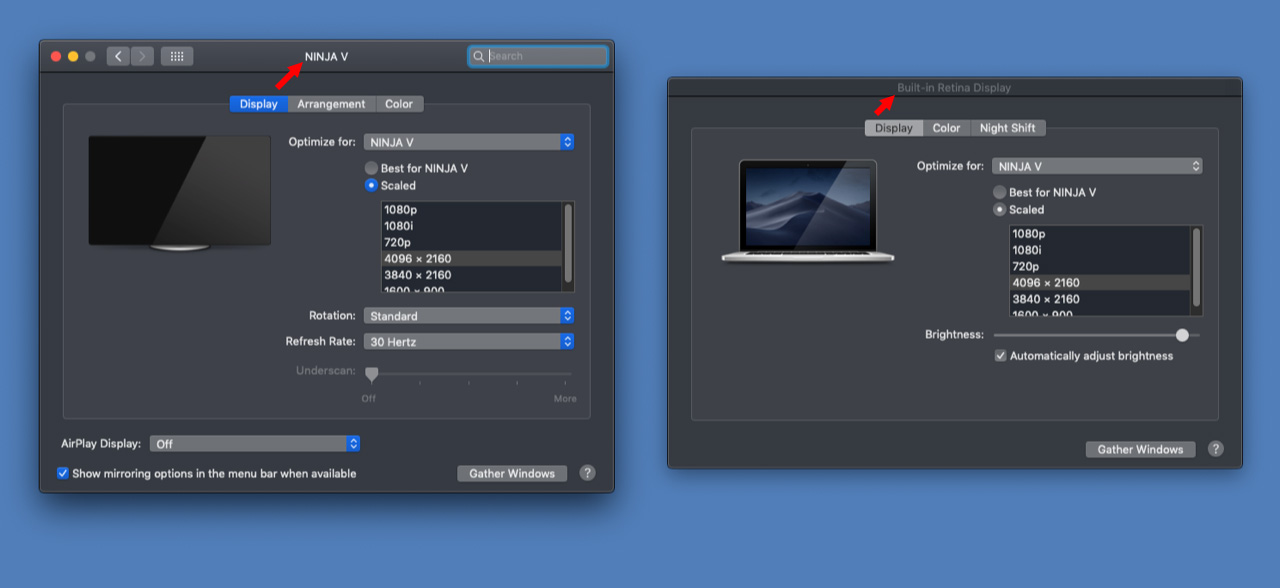The image size is (1280, 588).
Task: Open the Refresh Rate dropdown showing 30 Hertz
Action: pos(469,342)
